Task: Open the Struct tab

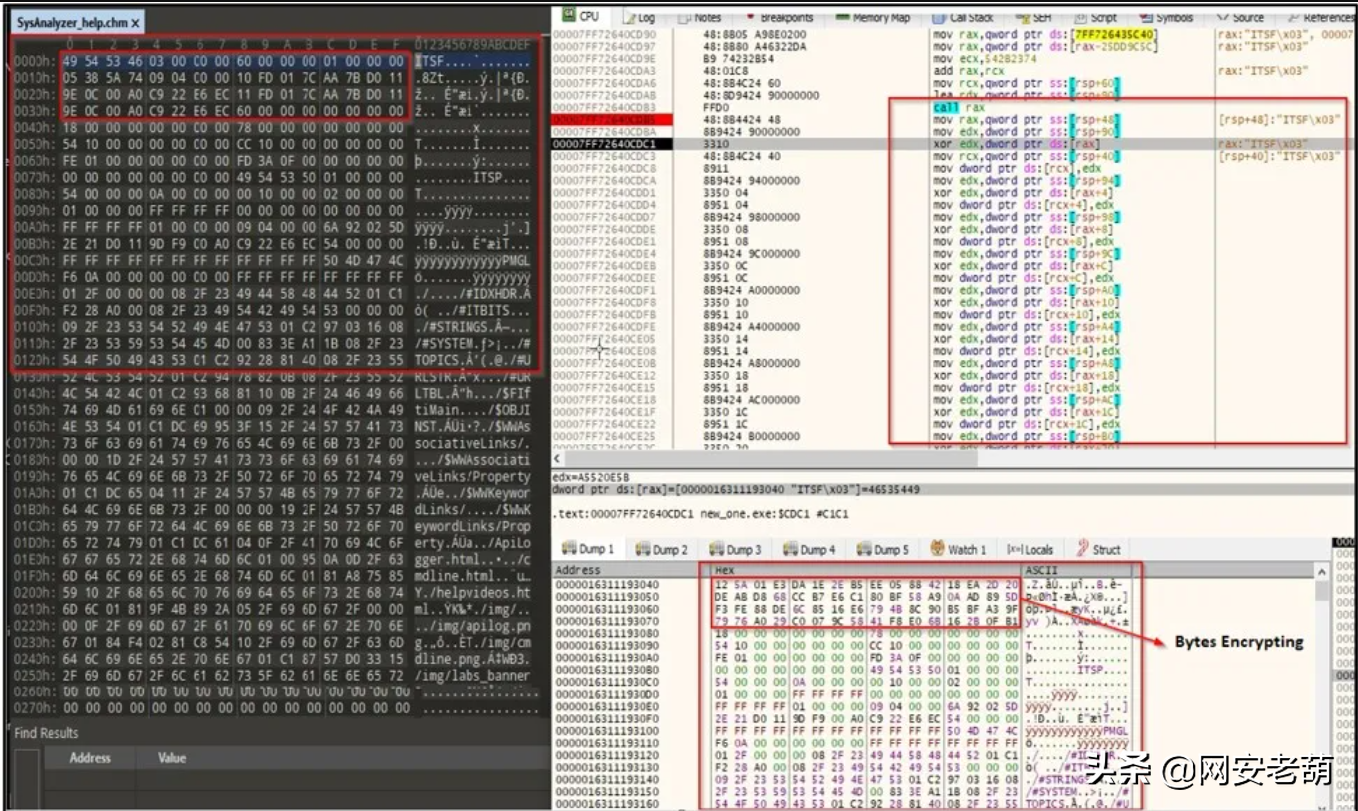Action: [1098, 549]
